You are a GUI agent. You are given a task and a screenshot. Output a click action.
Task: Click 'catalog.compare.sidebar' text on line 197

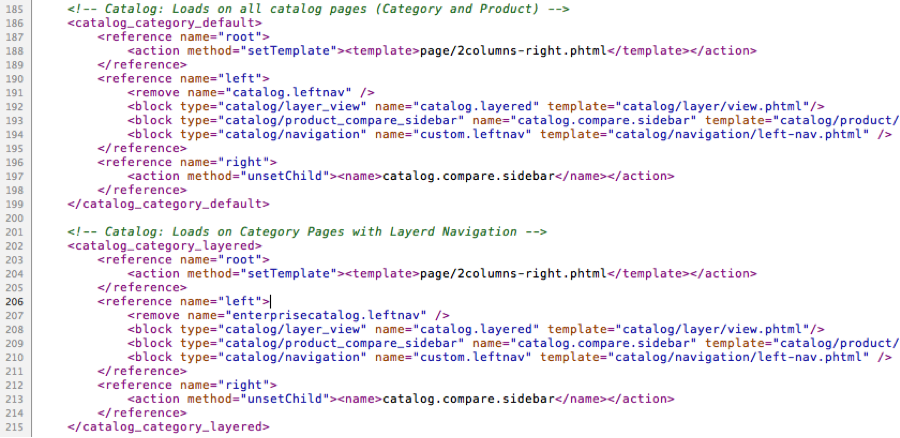(x=468, y=176)
